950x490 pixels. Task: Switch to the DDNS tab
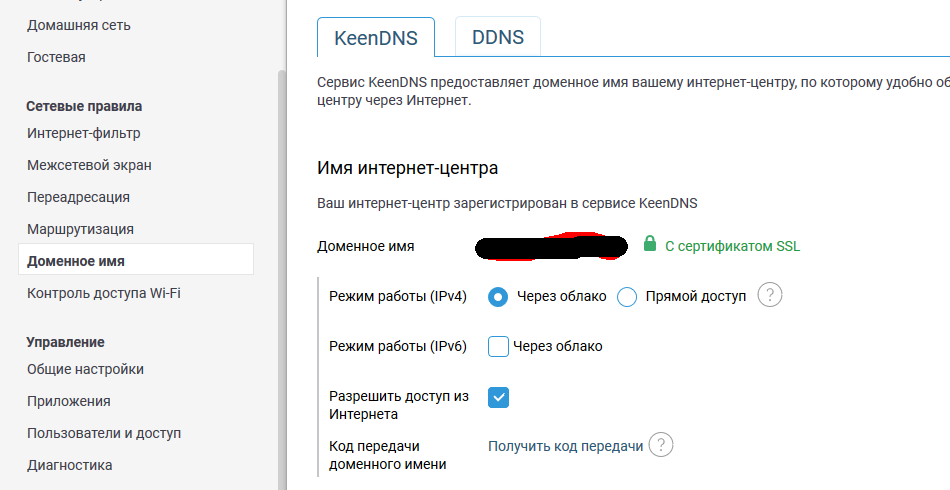(x=498, y=39)
